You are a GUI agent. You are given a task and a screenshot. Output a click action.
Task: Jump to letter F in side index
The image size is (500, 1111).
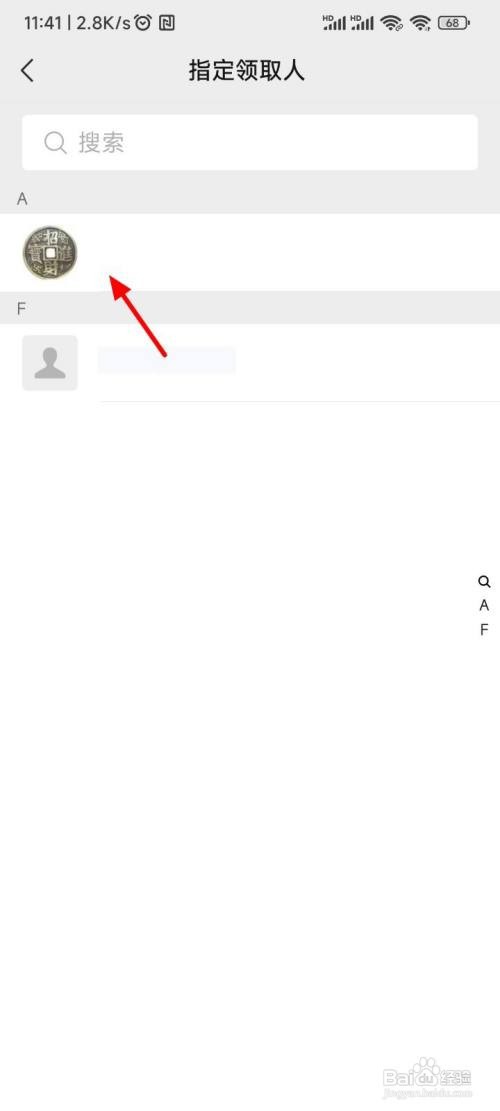coord(484,630)
